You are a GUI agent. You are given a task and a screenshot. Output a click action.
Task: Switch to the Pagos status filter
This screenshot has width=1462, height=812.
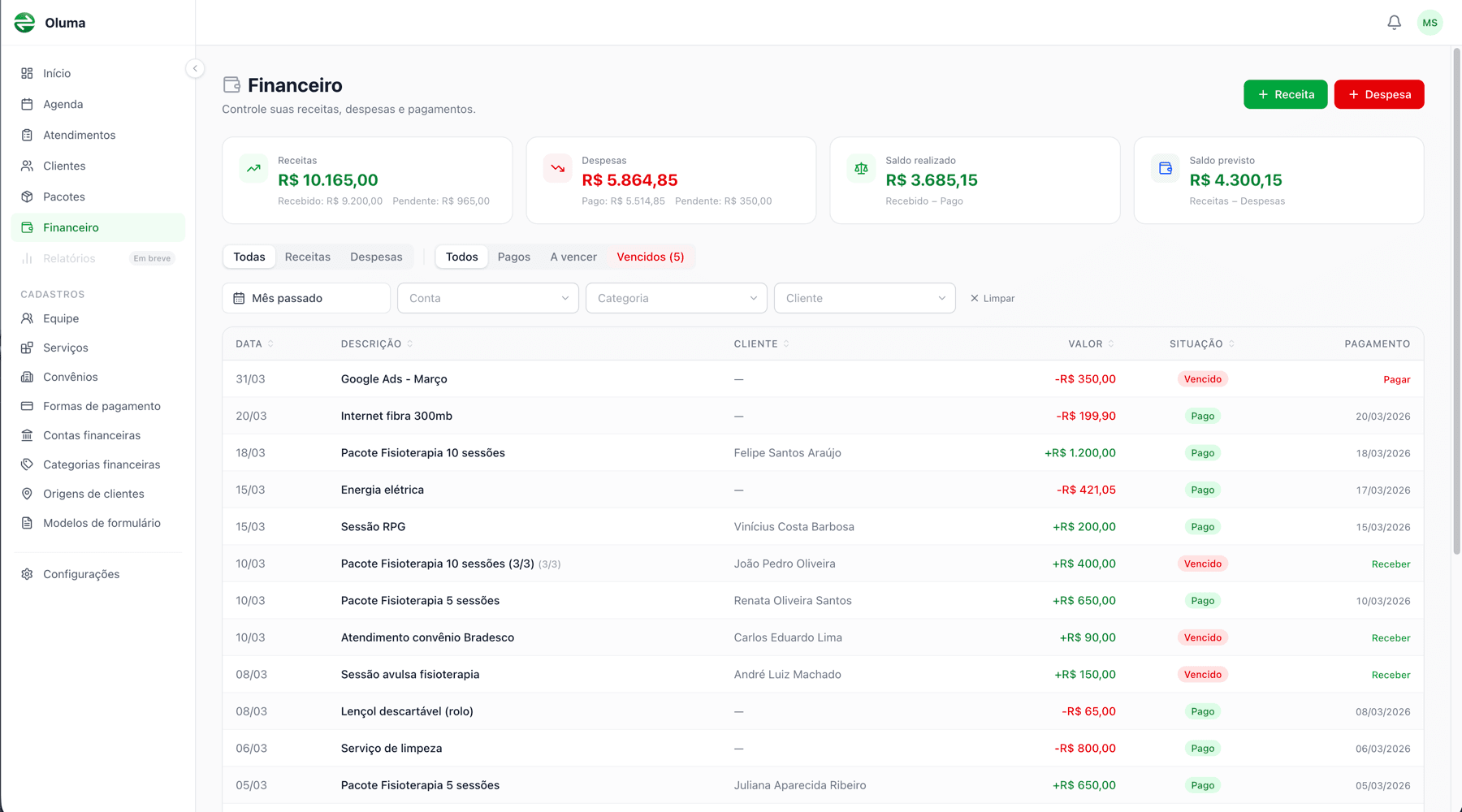click(513, 257)
